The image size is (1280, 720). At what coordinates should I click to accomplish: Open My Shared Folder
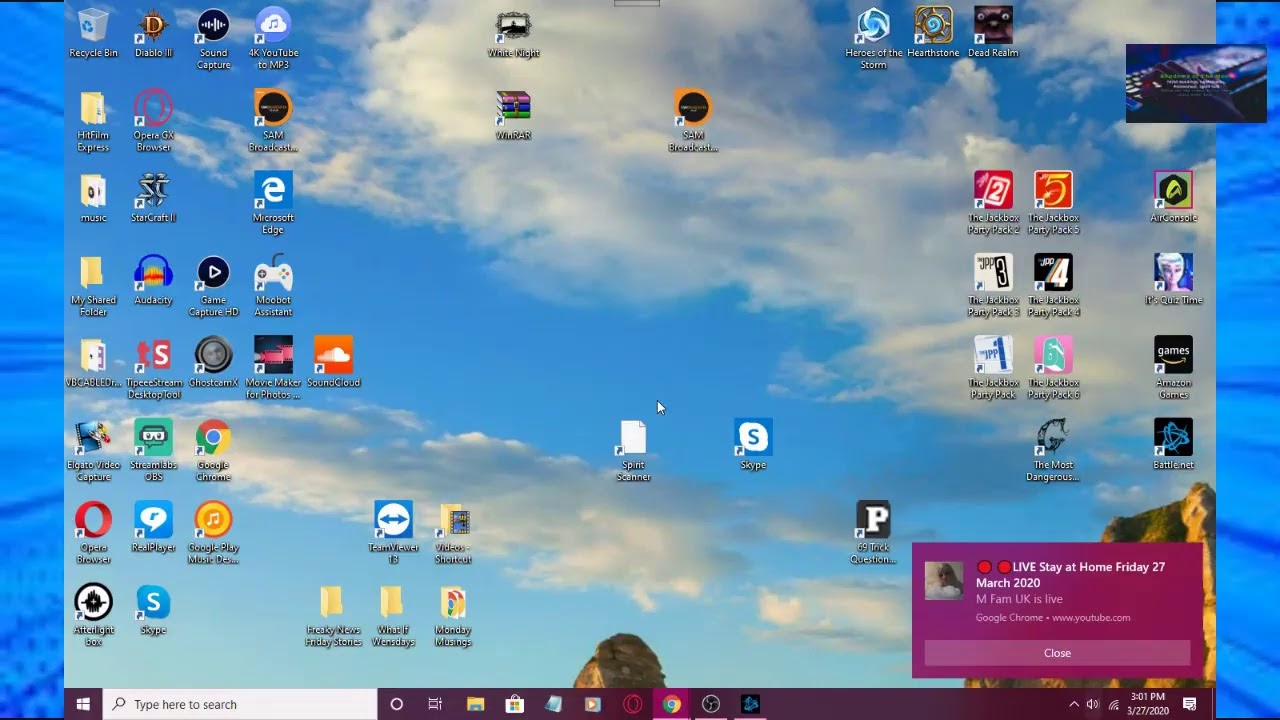click(x=93, y=287)
